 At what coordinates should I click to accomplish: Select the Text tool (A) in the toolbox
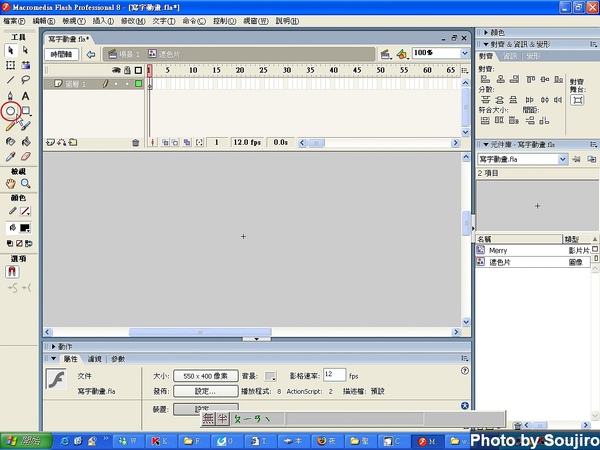click(x=26, y=96)
